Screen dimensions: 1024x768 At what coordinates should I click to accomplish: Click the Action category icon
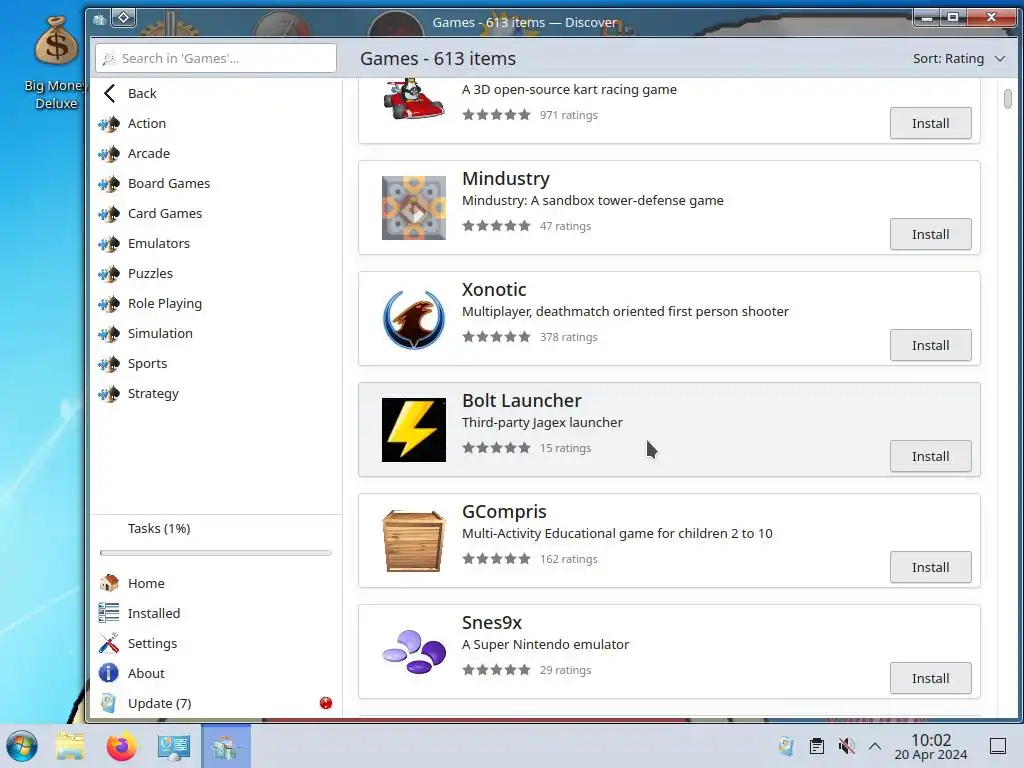click(x=109, y=123)
